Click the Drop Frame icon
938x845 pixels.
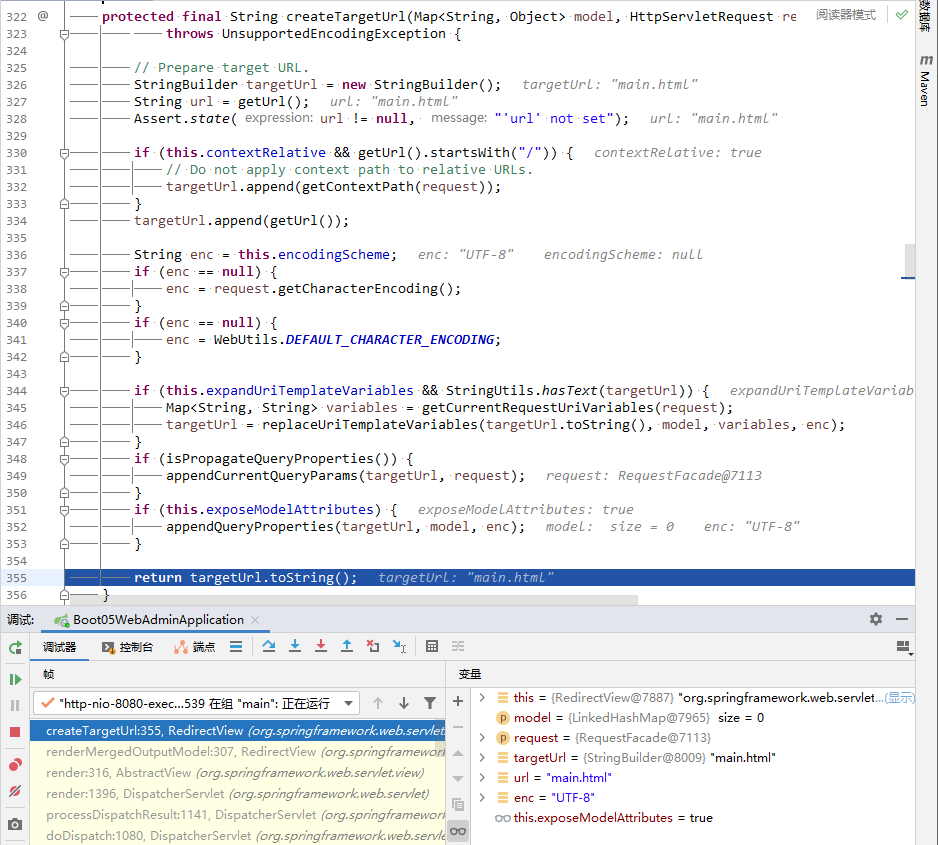373,646
